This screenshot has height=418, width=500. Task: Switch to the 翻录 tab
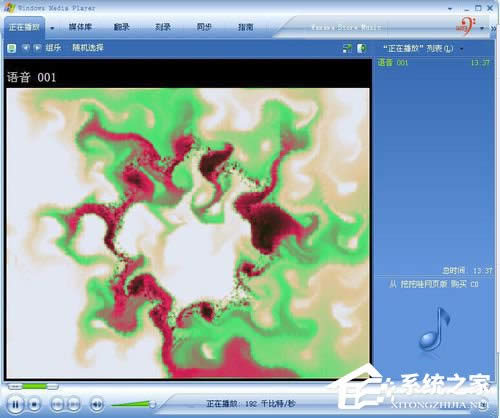[121, 27]
